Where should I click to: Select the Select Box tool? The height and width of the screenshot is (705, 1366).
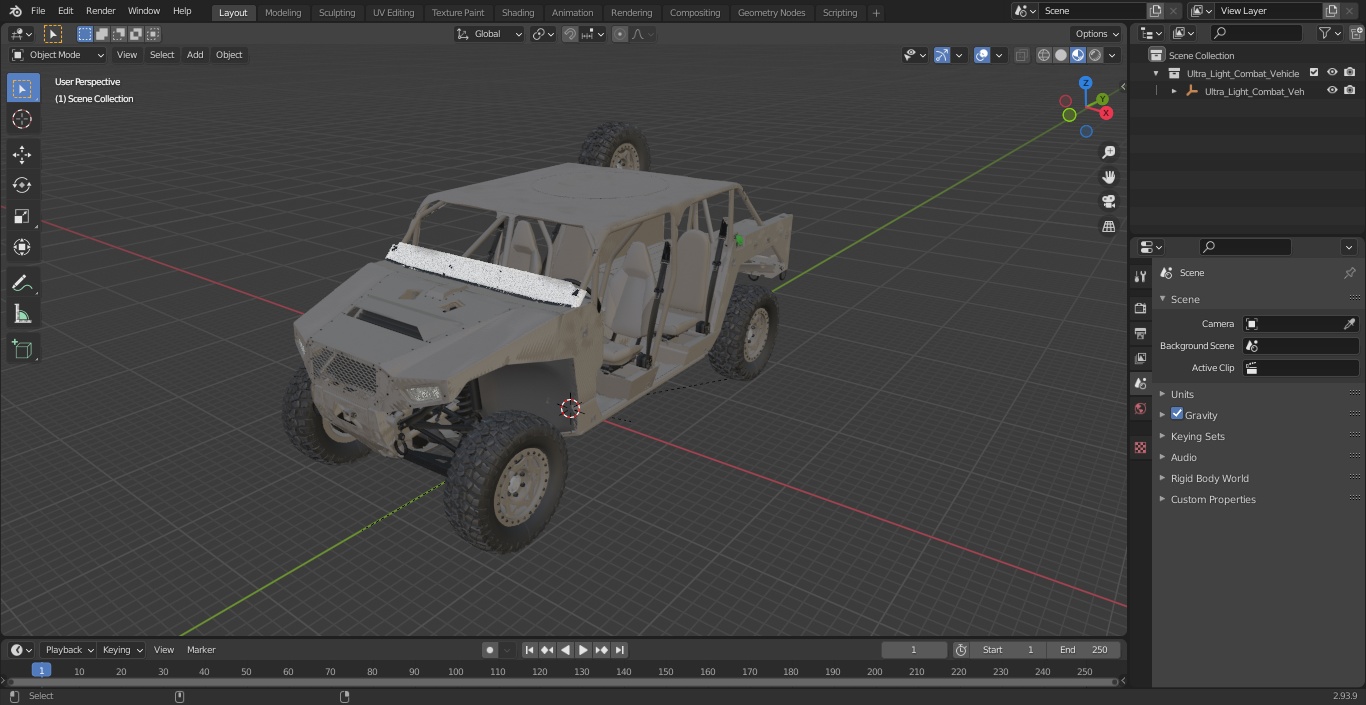[x=22, y=89]
